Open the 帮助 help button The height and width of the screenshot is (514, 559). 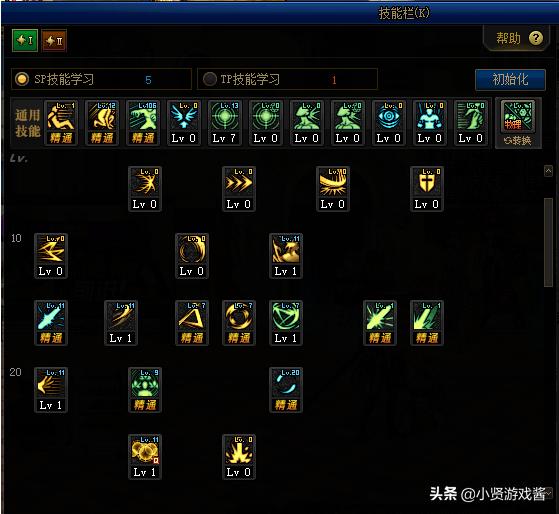519,38
